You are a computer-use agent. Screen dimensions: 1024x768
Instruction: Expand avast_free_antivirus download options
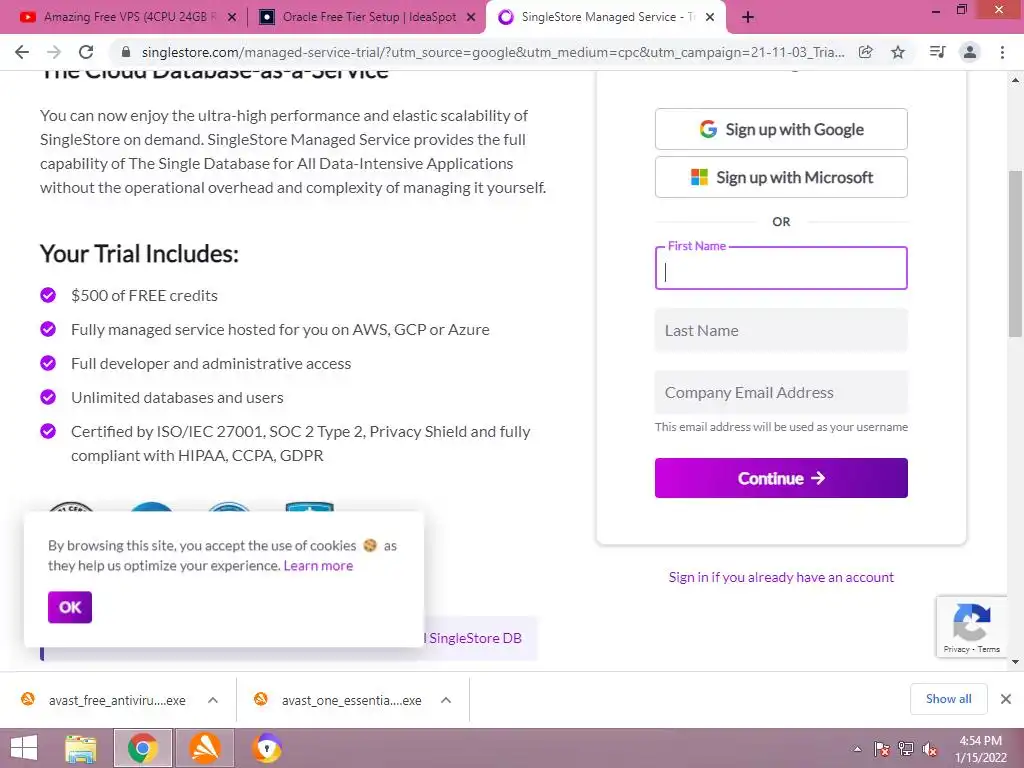(x=213, y=700)
